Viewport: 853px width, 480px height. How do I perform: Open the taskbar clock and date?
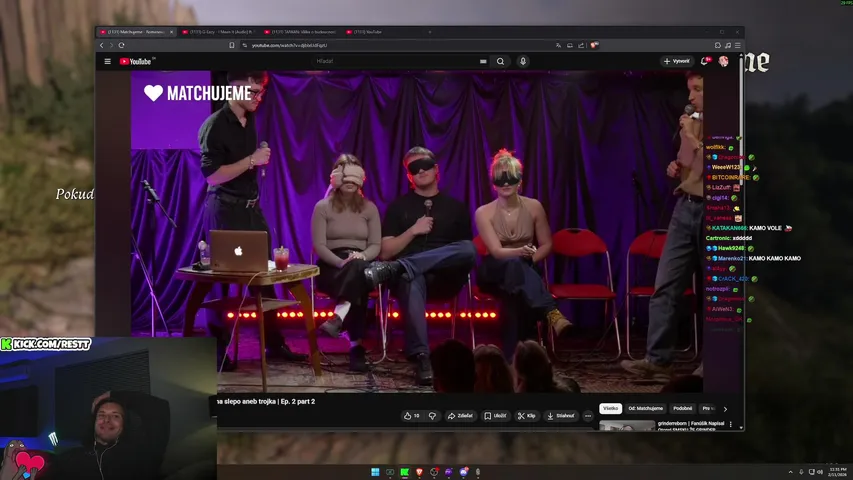tap(838, 472)
